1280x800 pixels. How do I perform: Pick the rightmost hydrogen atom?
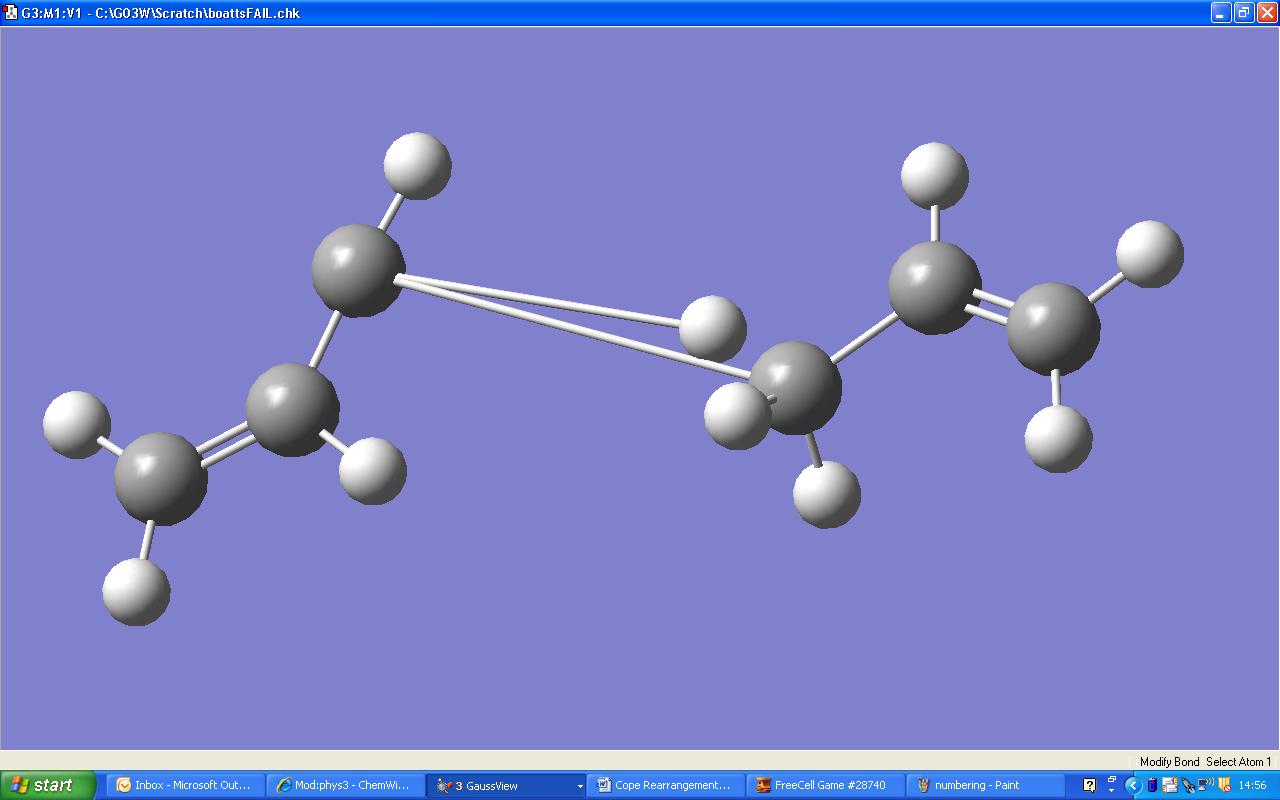coord(1150,254)
